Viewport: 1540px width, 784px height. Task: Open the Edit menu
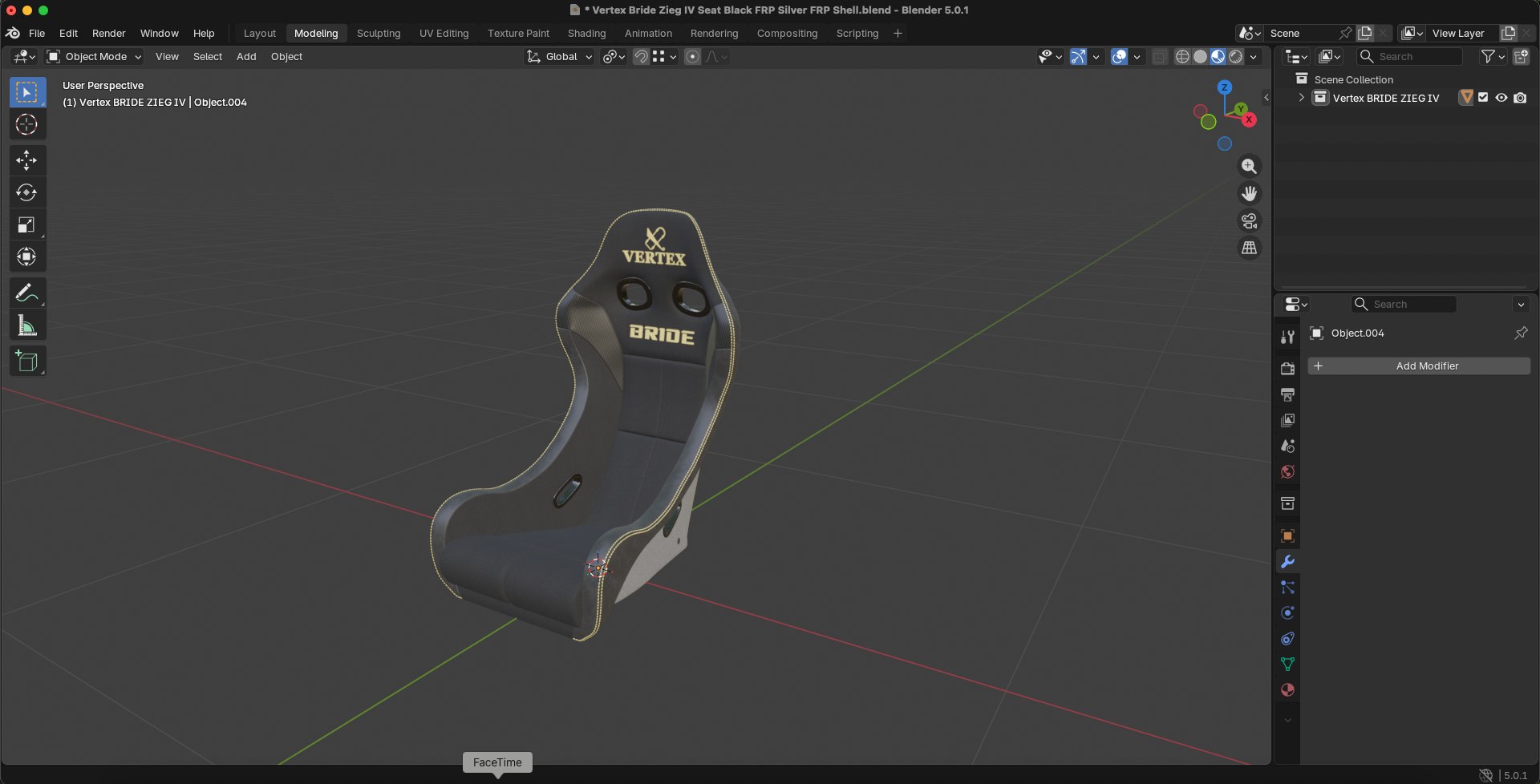click(x=68, y=33)
